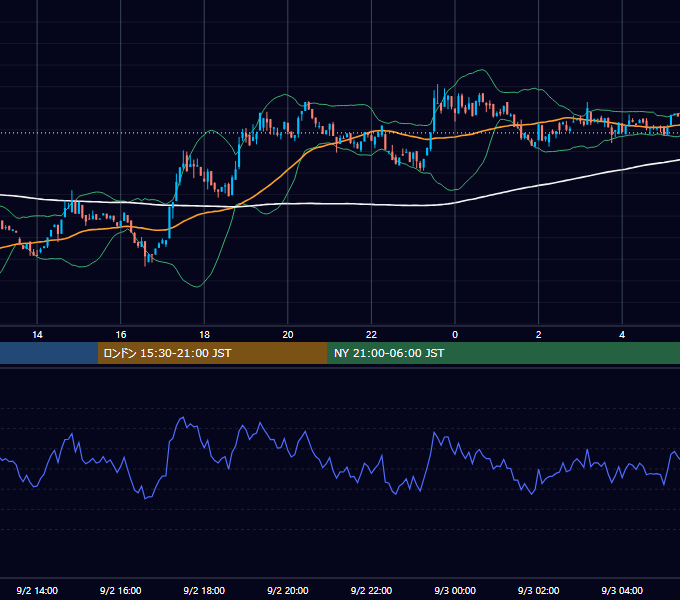Select the blue session bar before London

(49, 353)
